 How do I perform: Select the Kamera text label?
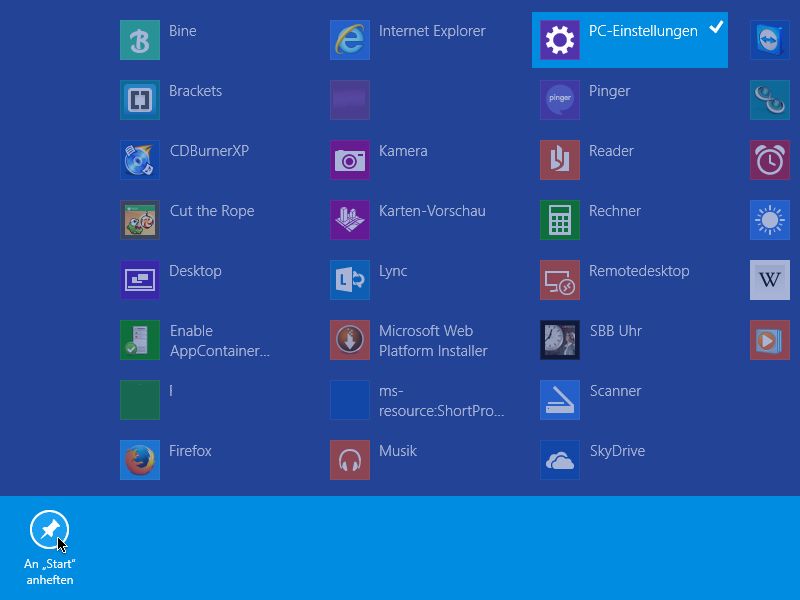403,151
